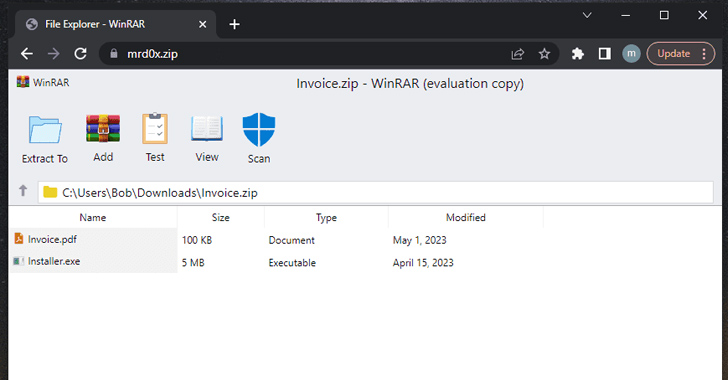
Task: Run the Test clipboard tool
Action: 155,128
